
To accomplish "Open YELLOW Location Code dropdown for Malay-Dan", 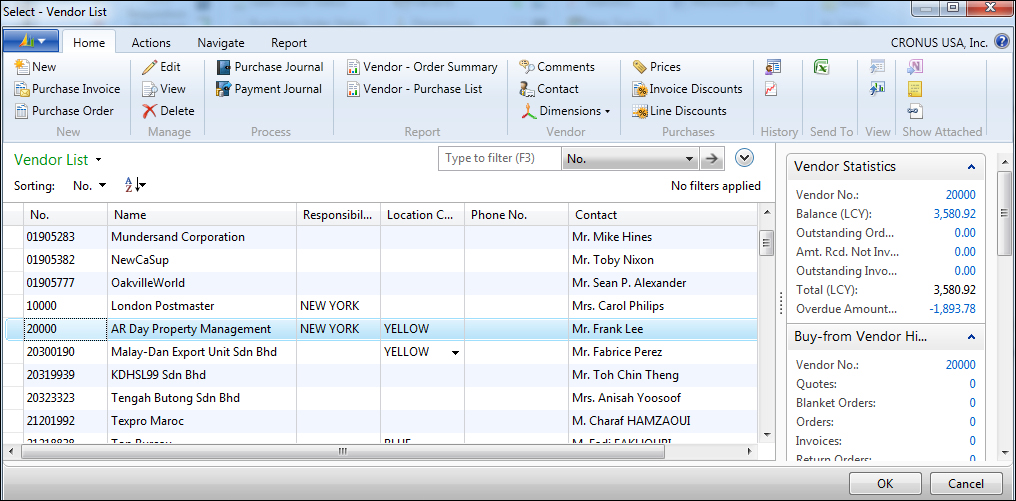I will click(x=456, y=353).
